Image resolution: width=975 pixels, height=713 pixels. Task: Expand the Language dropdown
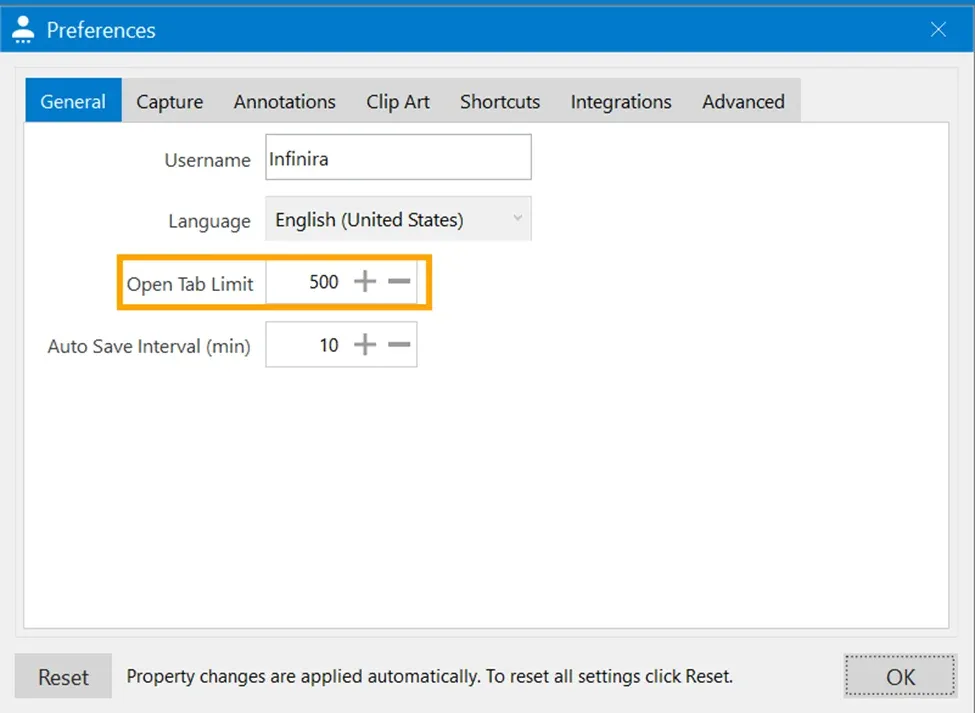[x=398, y=219]
